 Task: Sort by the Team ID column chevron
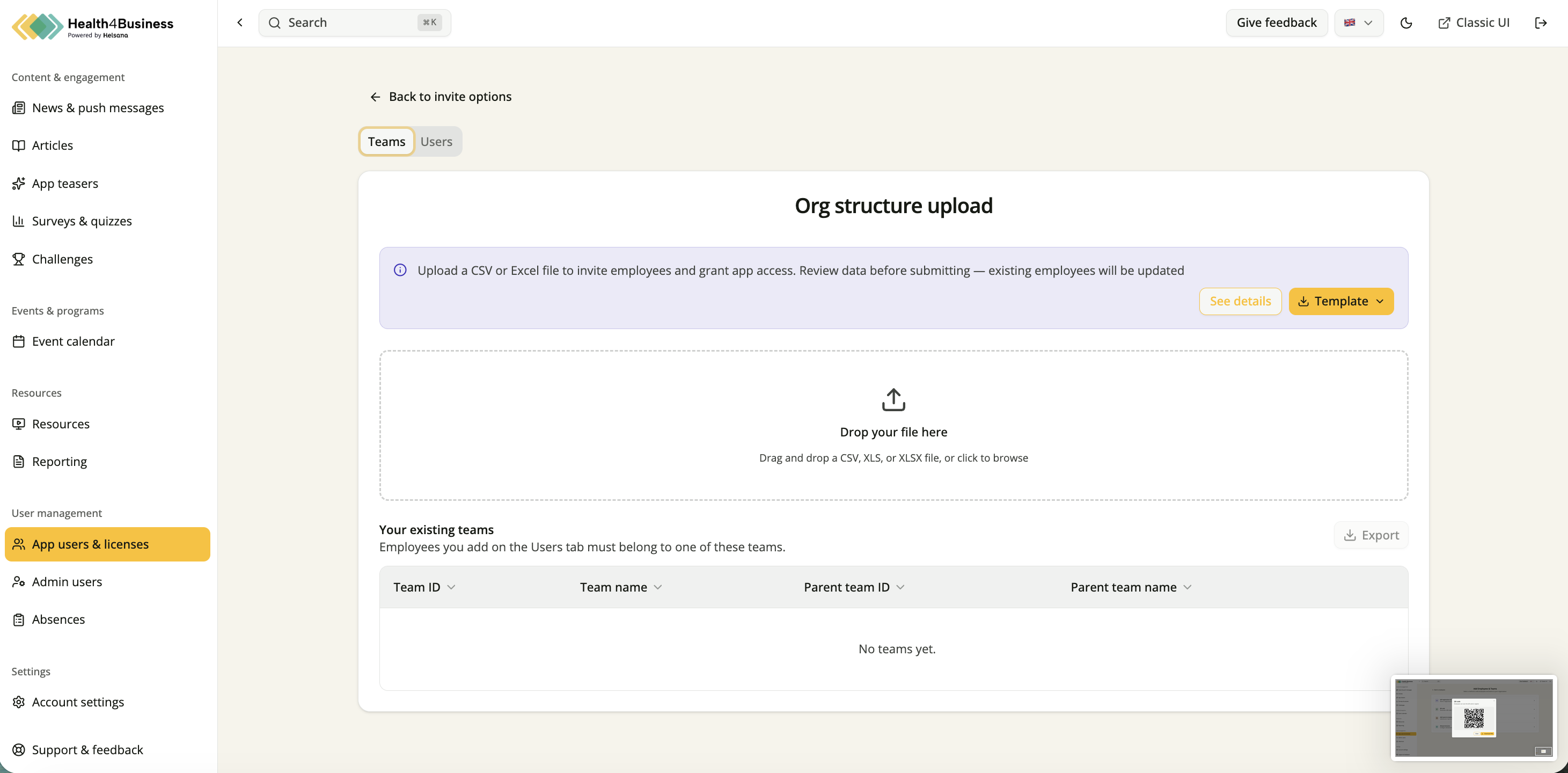pos(451,587)
